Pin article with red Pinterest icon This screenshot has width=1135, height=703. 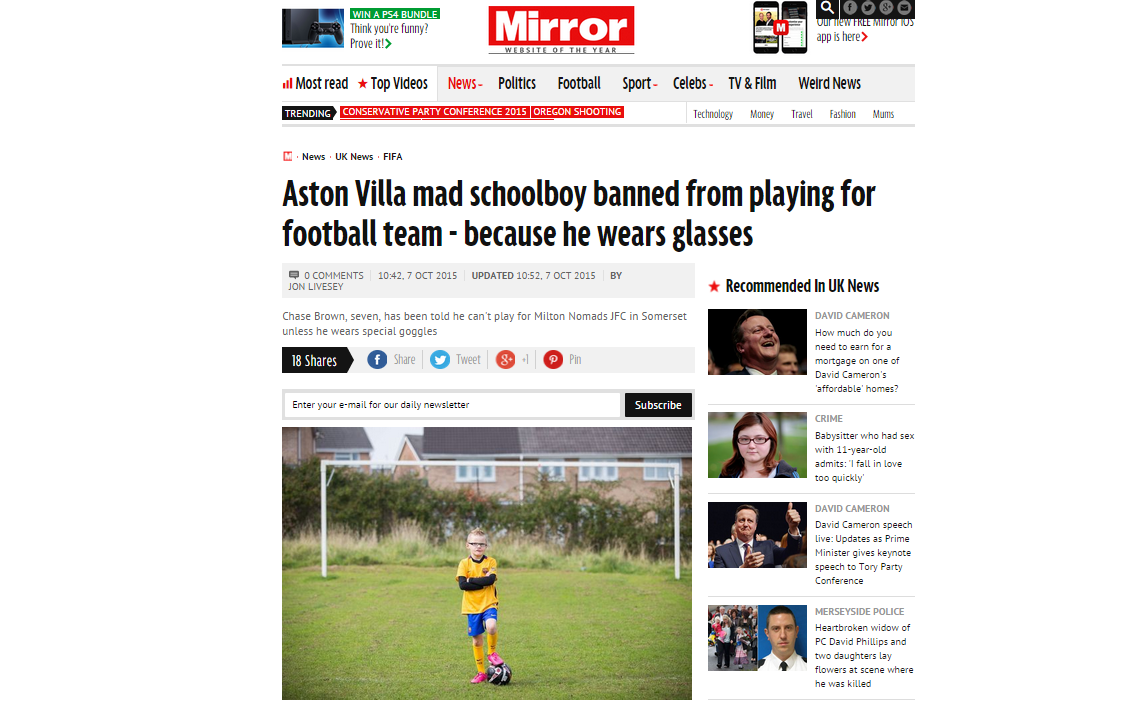coord(553,360)
